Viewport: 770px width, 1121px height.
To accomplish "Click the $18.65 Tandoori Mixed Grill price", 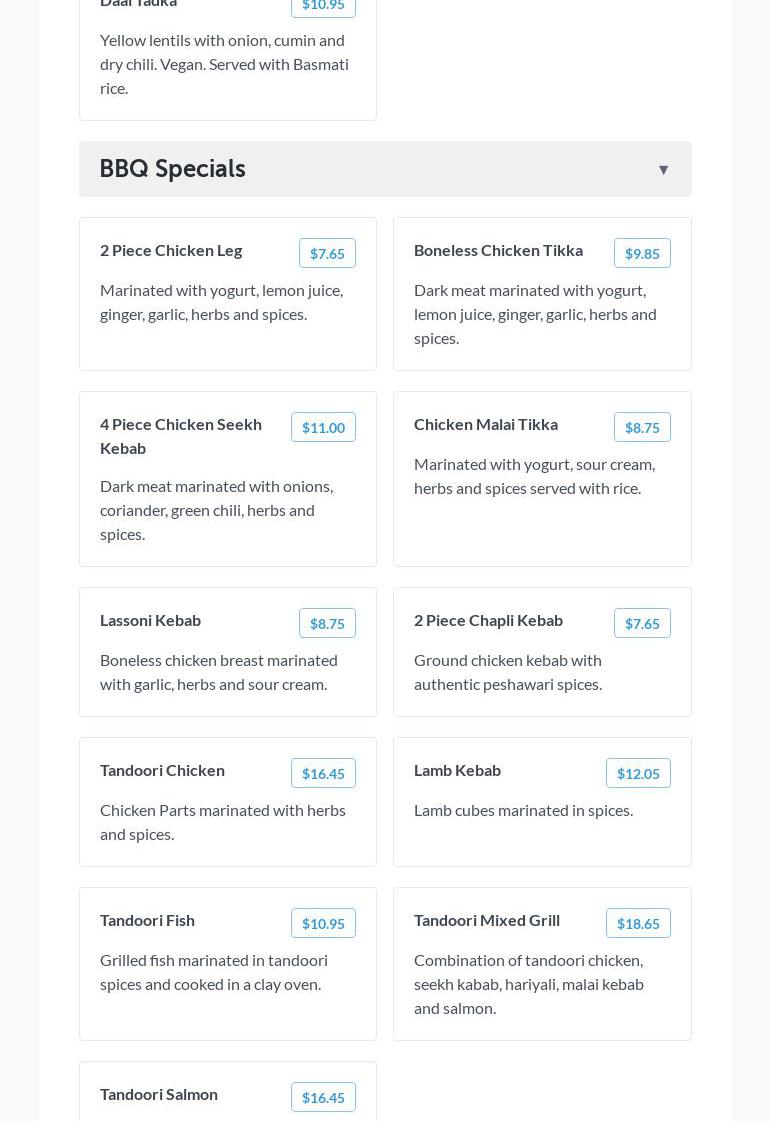I will tap(638, 924).
